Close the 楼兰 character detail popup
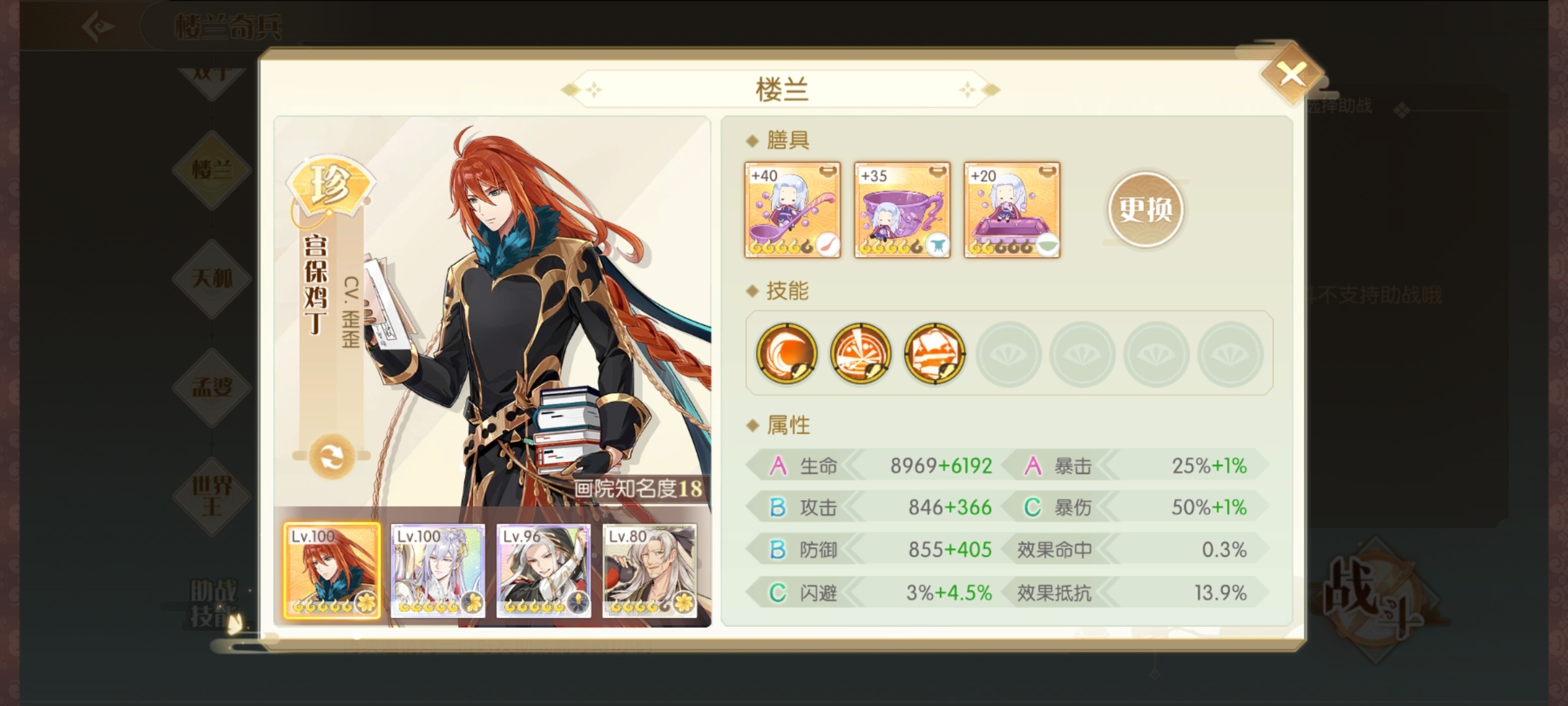This screenshot has width=1568, height=706. pos(1292,75)
